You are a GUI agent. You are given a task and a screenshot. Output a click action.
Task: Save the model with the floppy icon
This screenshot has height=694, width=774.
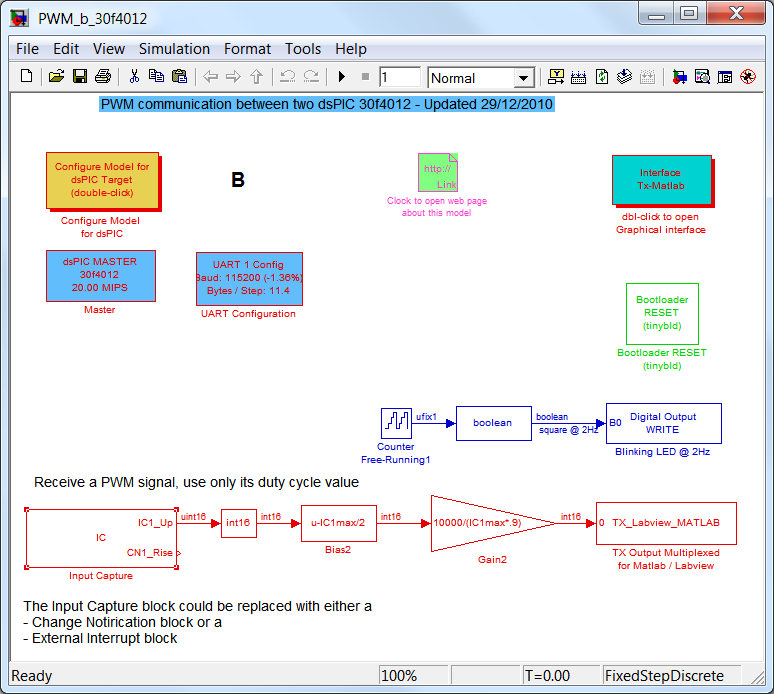(80, 77)
